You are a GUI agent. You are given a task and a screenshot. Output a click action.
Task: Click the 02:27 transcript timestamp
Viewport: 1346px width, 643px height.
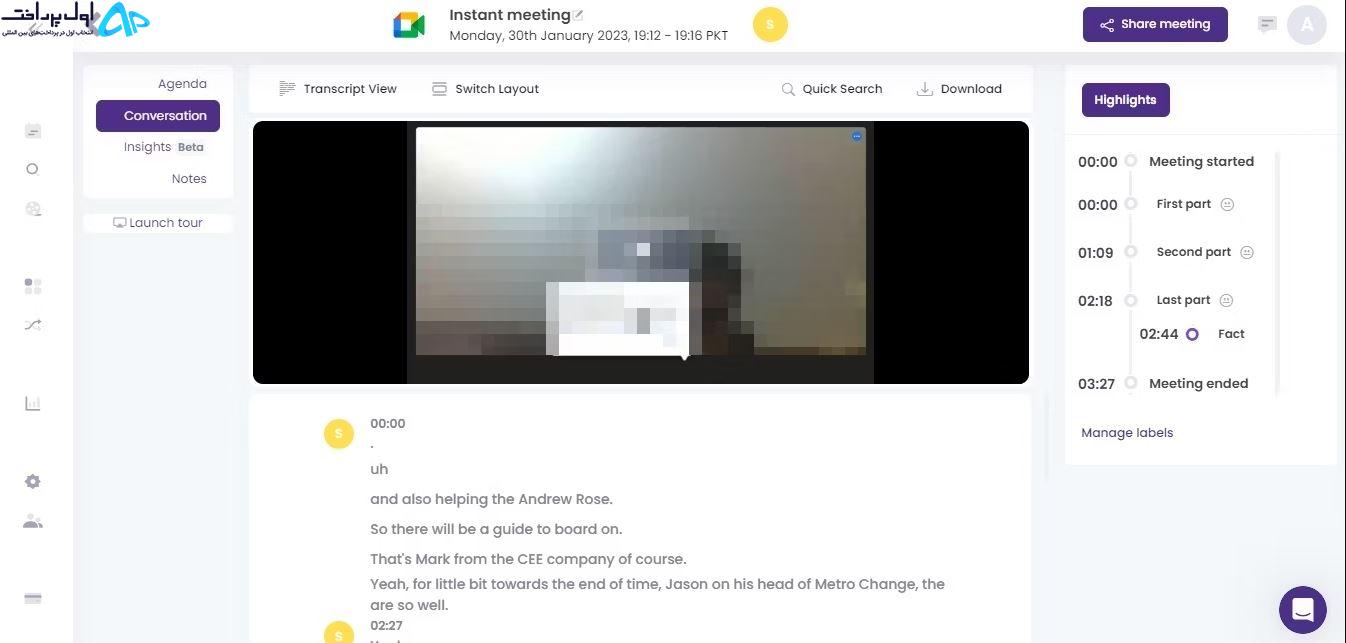(387, 626)
